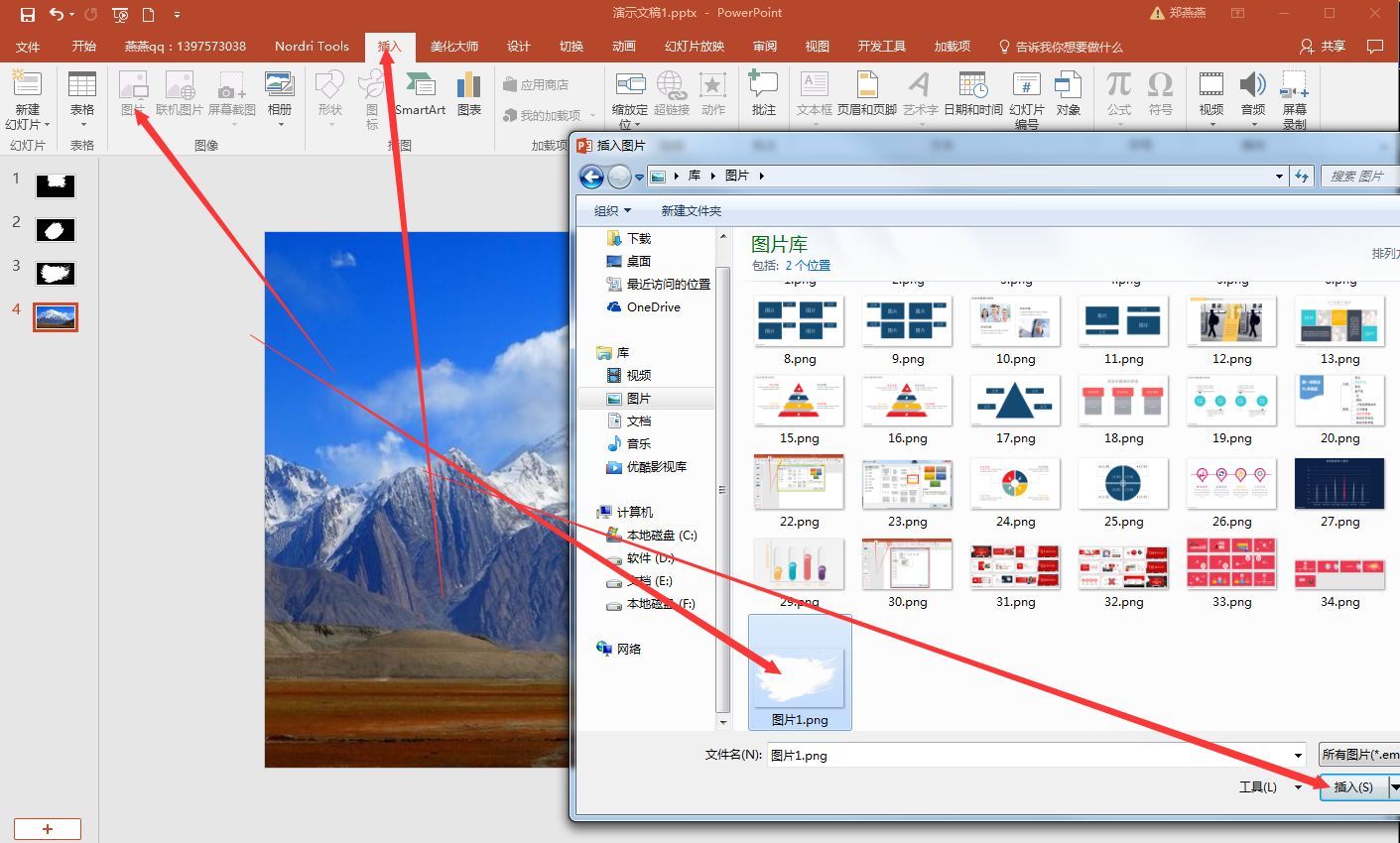Click the Chart (图表) icon
Image resolution: width=1400 pixels, height=843 pixels.
point(469,91)
